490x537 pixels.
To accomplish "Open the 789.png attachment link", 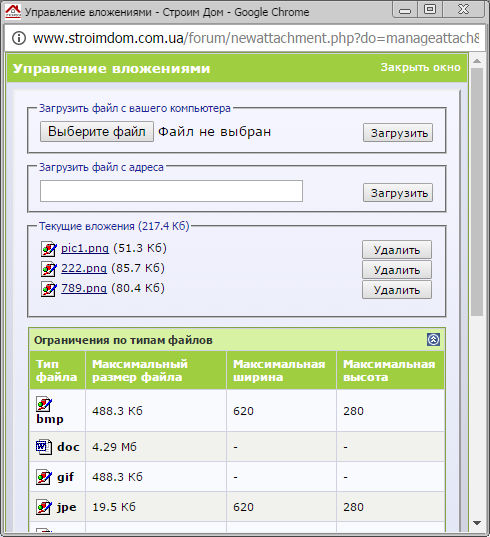I will click(84, 288).
